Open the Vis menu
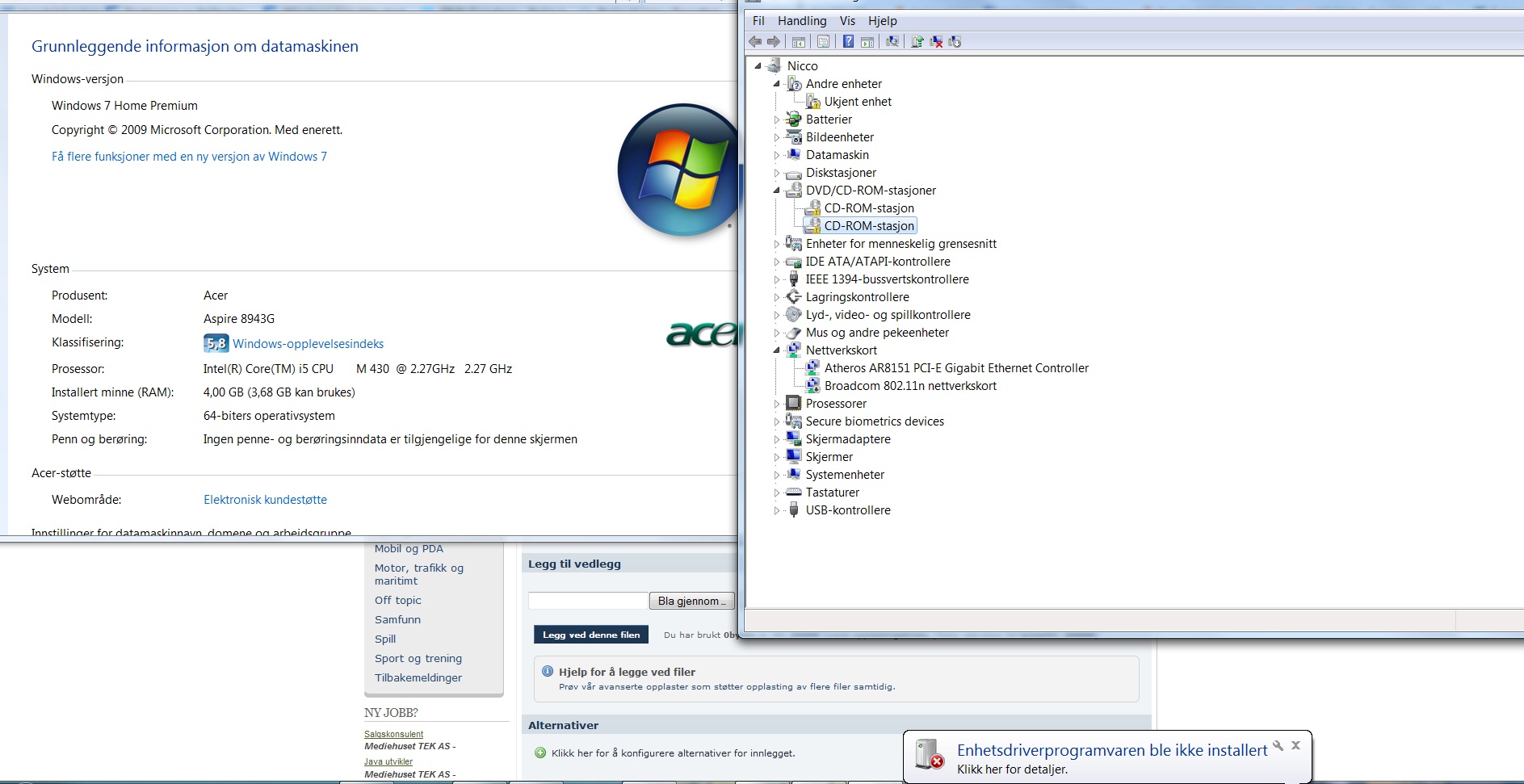Screen dimensions: 1524x784 click(847, 21)
